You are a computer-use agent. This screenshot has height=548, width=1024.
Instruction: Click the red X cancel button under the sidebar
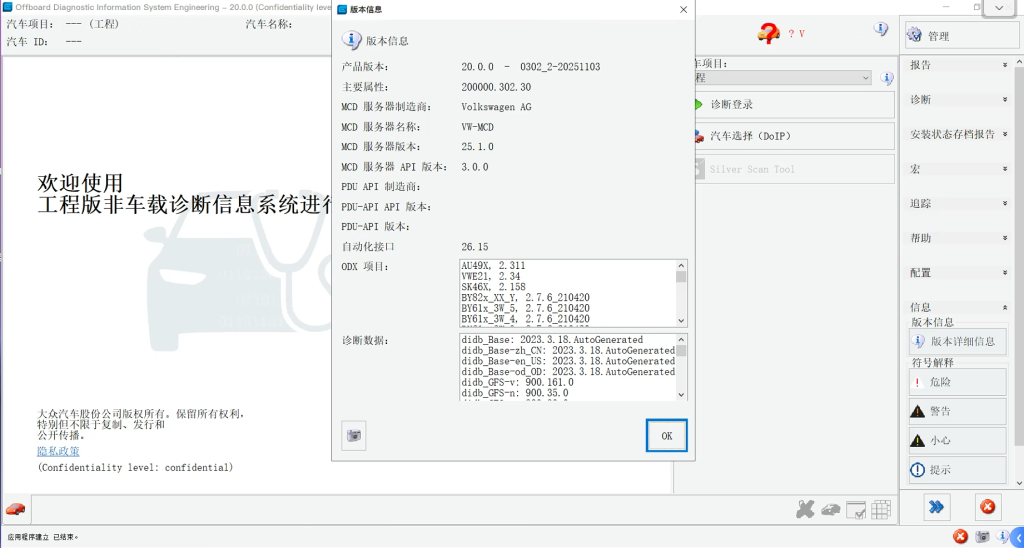click(x=987, y=507)
